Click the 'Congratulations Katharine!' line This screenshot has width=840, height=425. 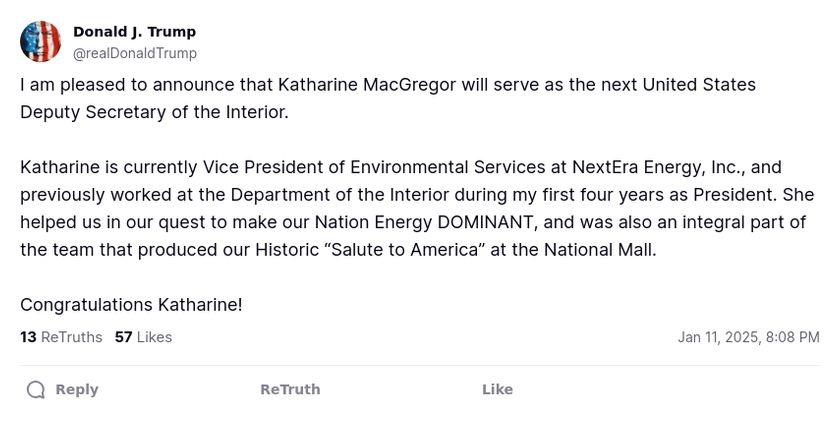click(131, 304)
